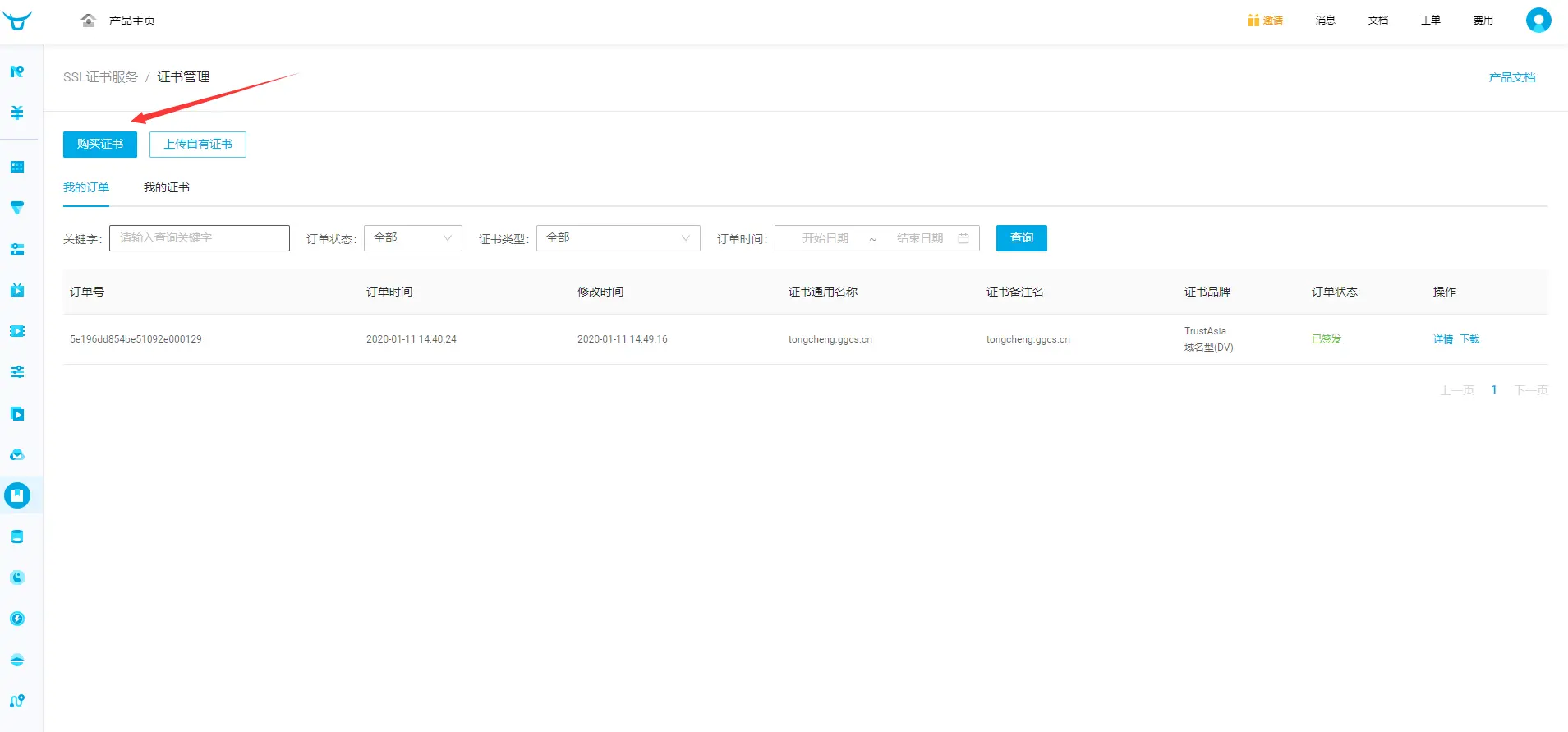Click SSL证书服务 in the breadcrumb
This screenshot has height=732, width=1568.
tap(100, 77)
